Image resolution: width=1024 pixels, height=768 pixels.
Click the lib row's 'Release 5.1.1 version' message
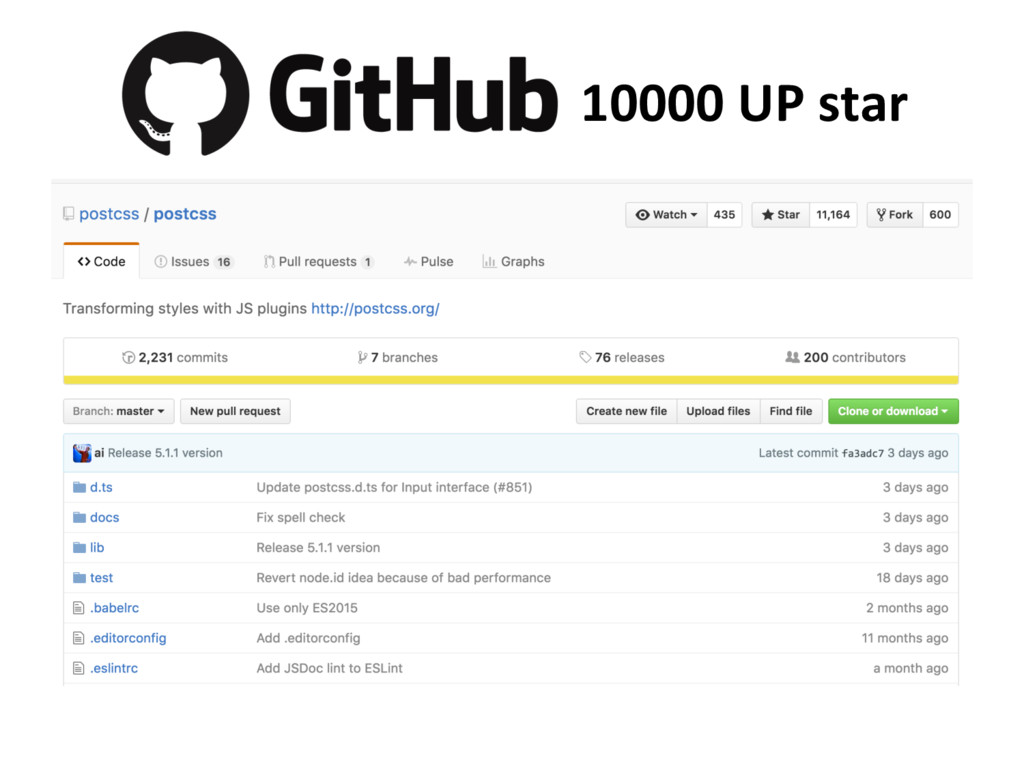pos(318,547)
